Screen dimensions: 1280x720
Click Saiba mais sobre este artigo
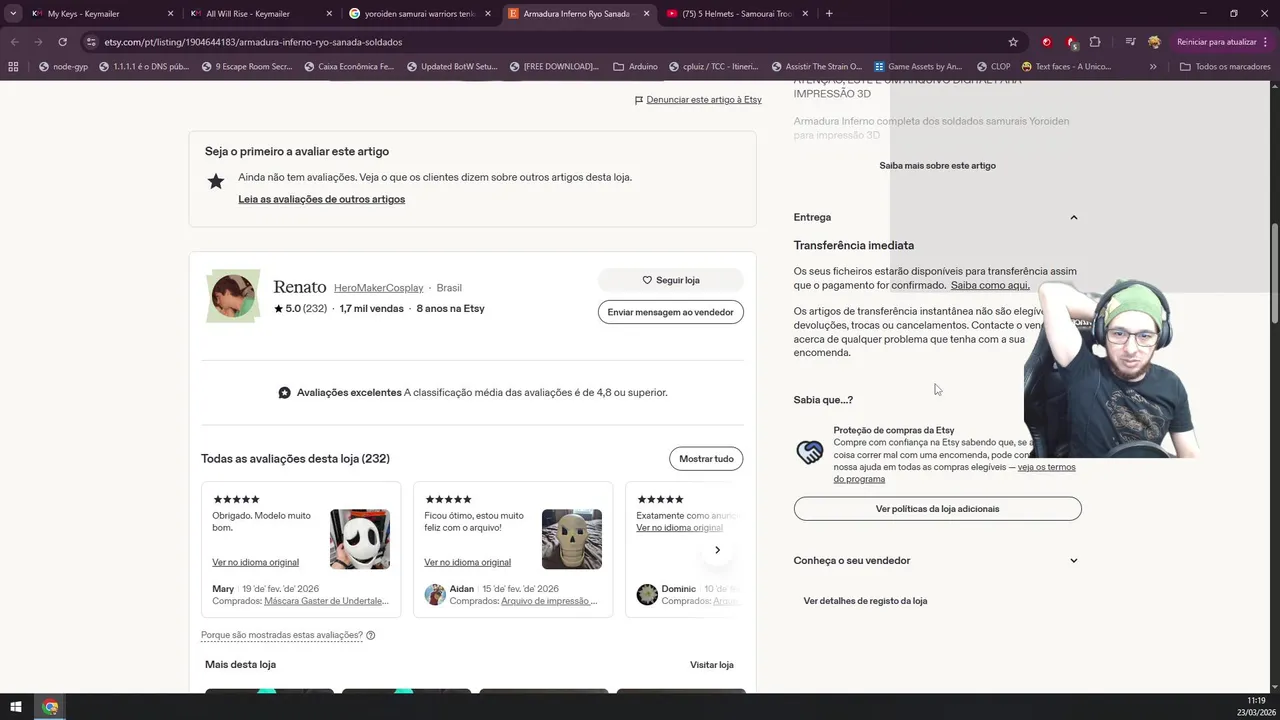pyautogui.click(x=937, y=166)
